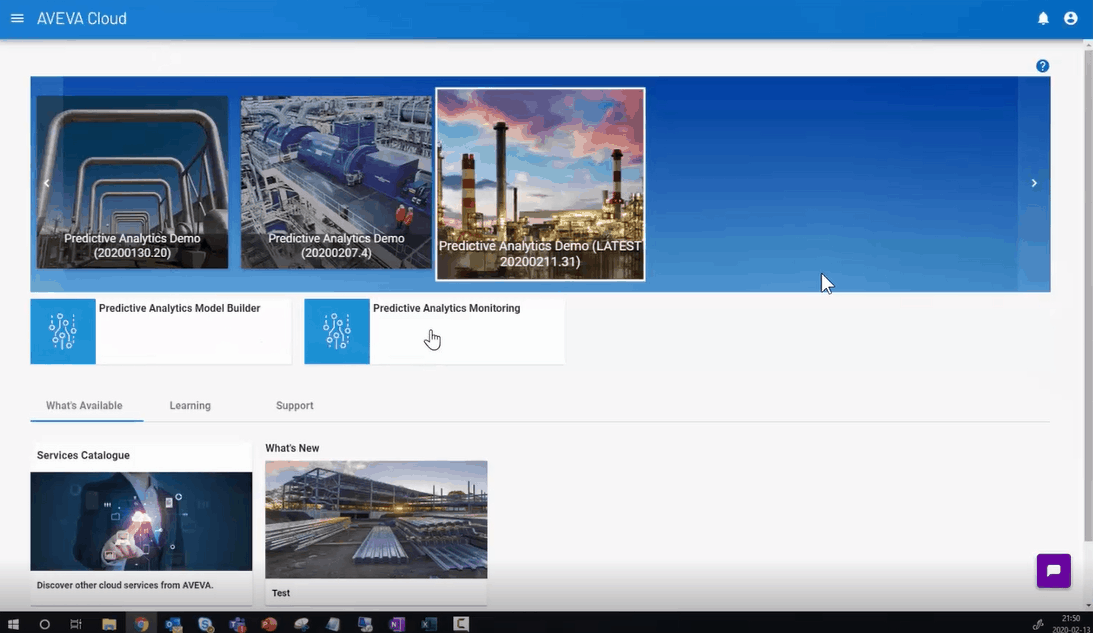Click the Predictive Analytics Monitoring icon
Screen dimensions: 1093x633
[337, 331]
